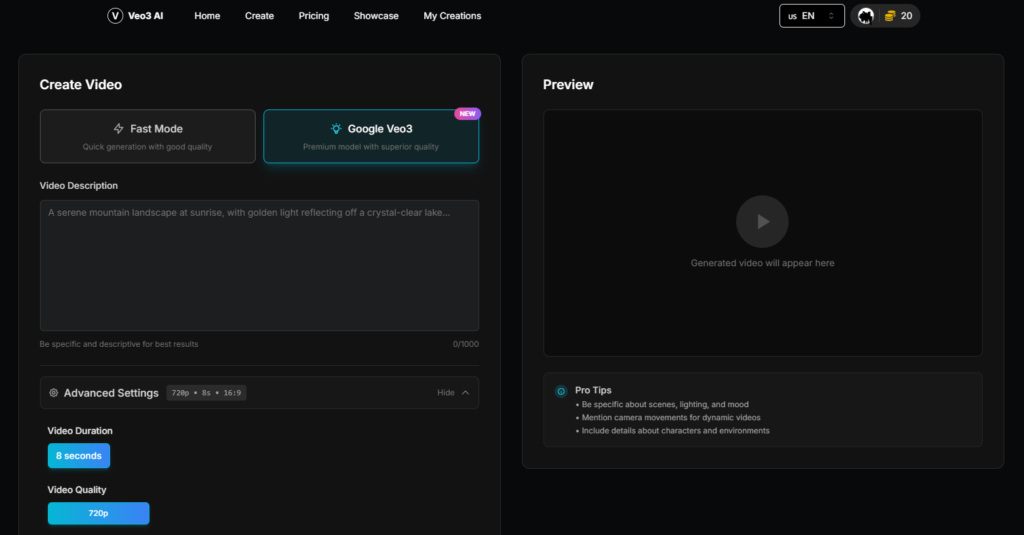Click the Advanced Settings heading

(x=111, y=393)
